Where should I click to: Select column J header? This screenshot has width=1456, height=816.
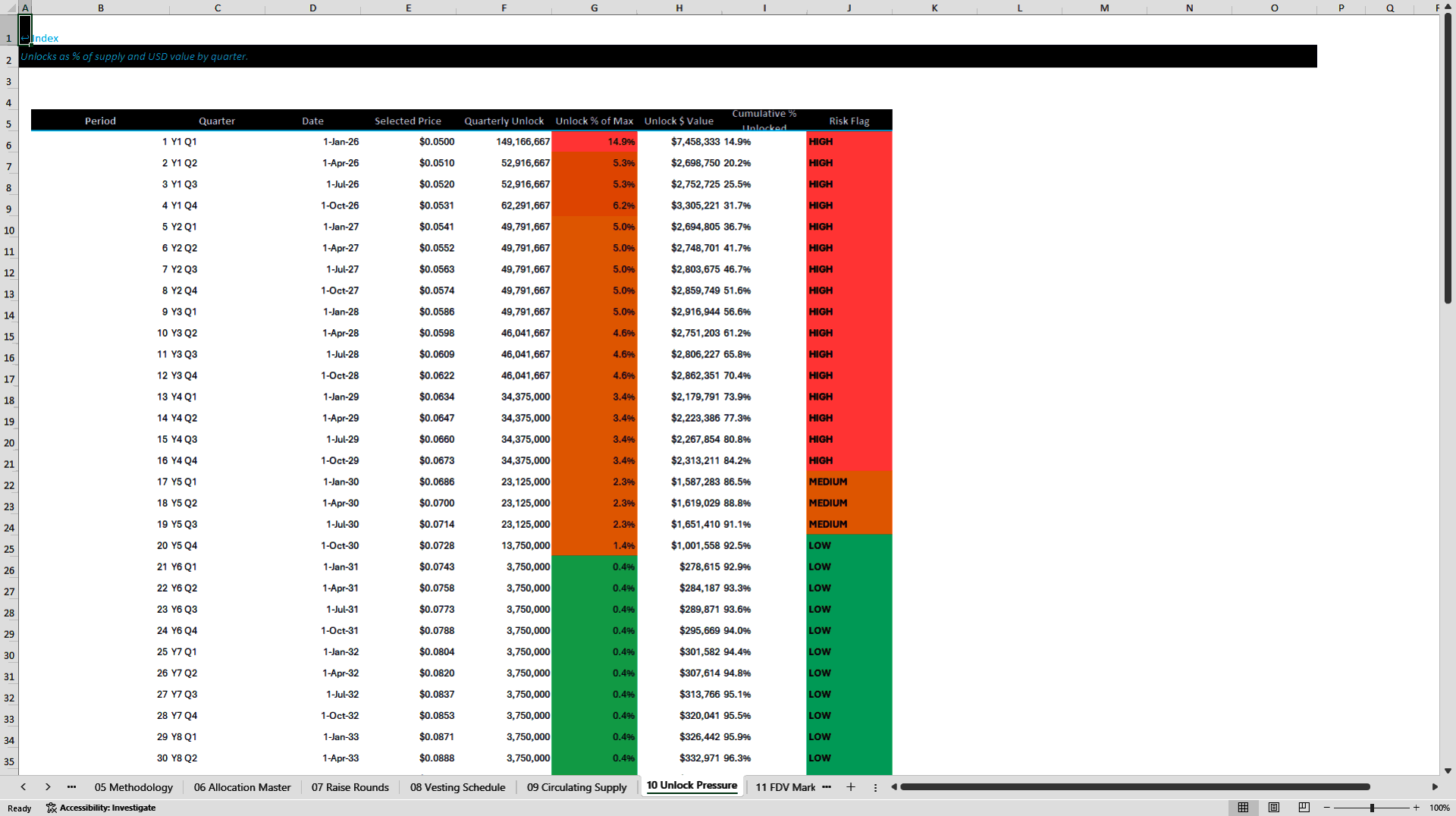[849, 8]
